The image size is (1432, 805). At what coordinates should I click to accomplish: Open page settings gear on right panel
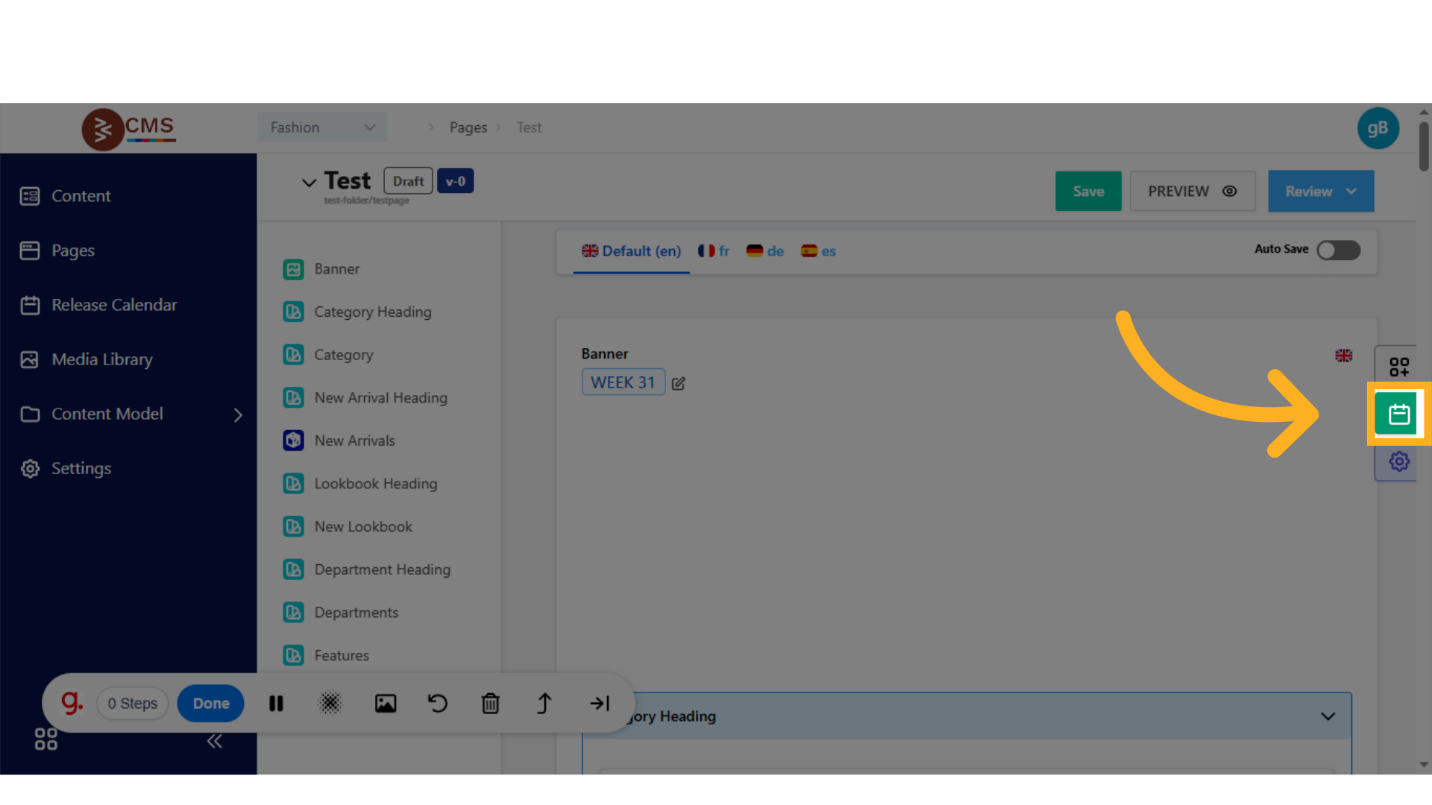tap(1398, 461)
